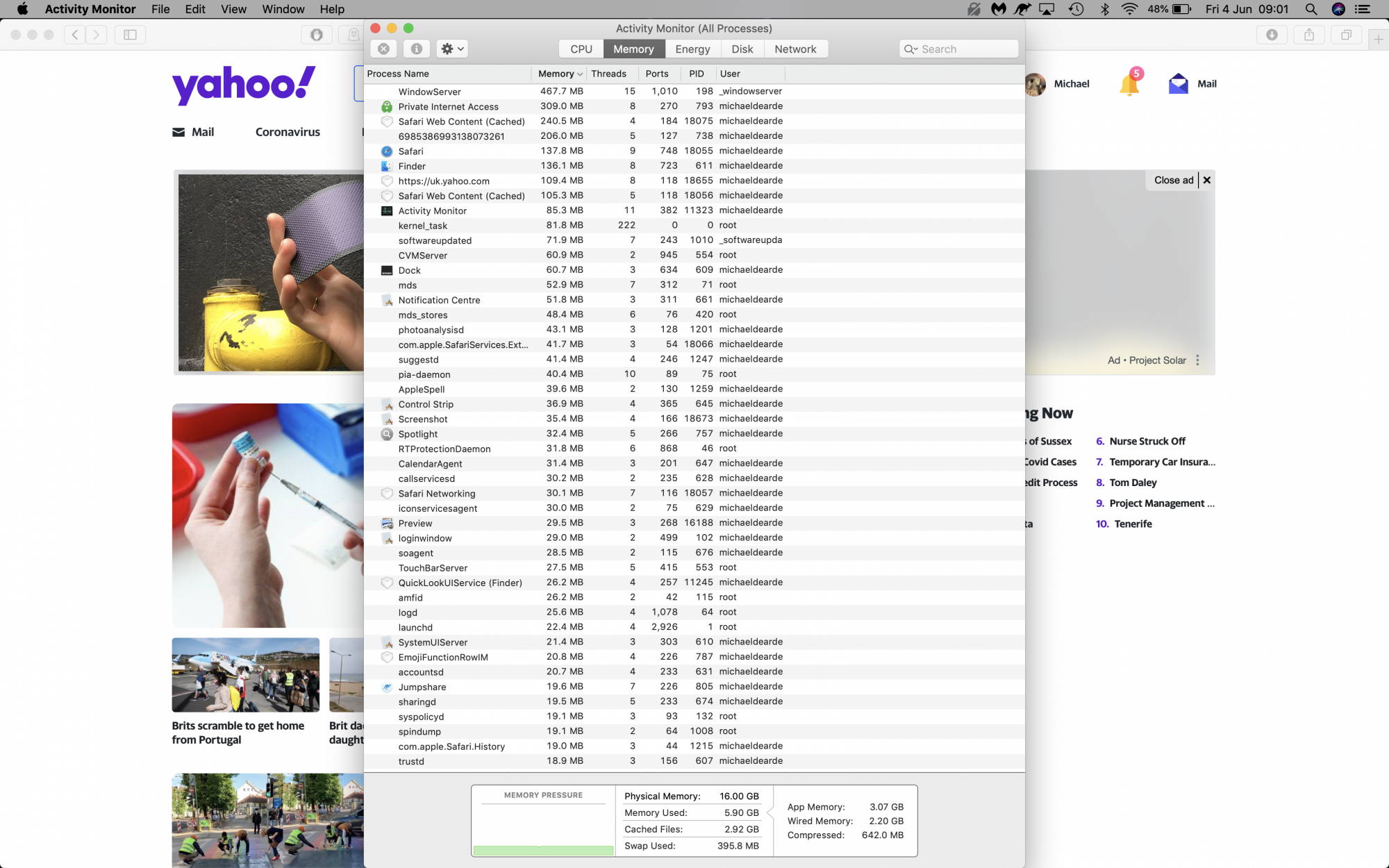Sort by the Memory column header
The width and height of the screenshot is (1389, 868).
click(560, 74)
